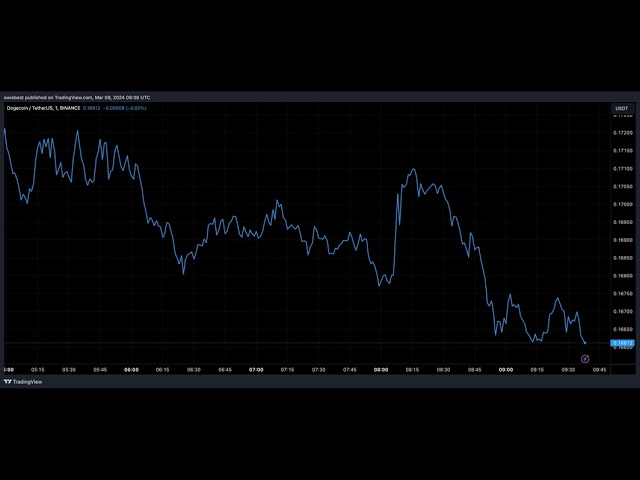The height and width of the screenshot is (480, 640).
Task: Click the TradingView logo at bottom left
Action: (23, 381)
